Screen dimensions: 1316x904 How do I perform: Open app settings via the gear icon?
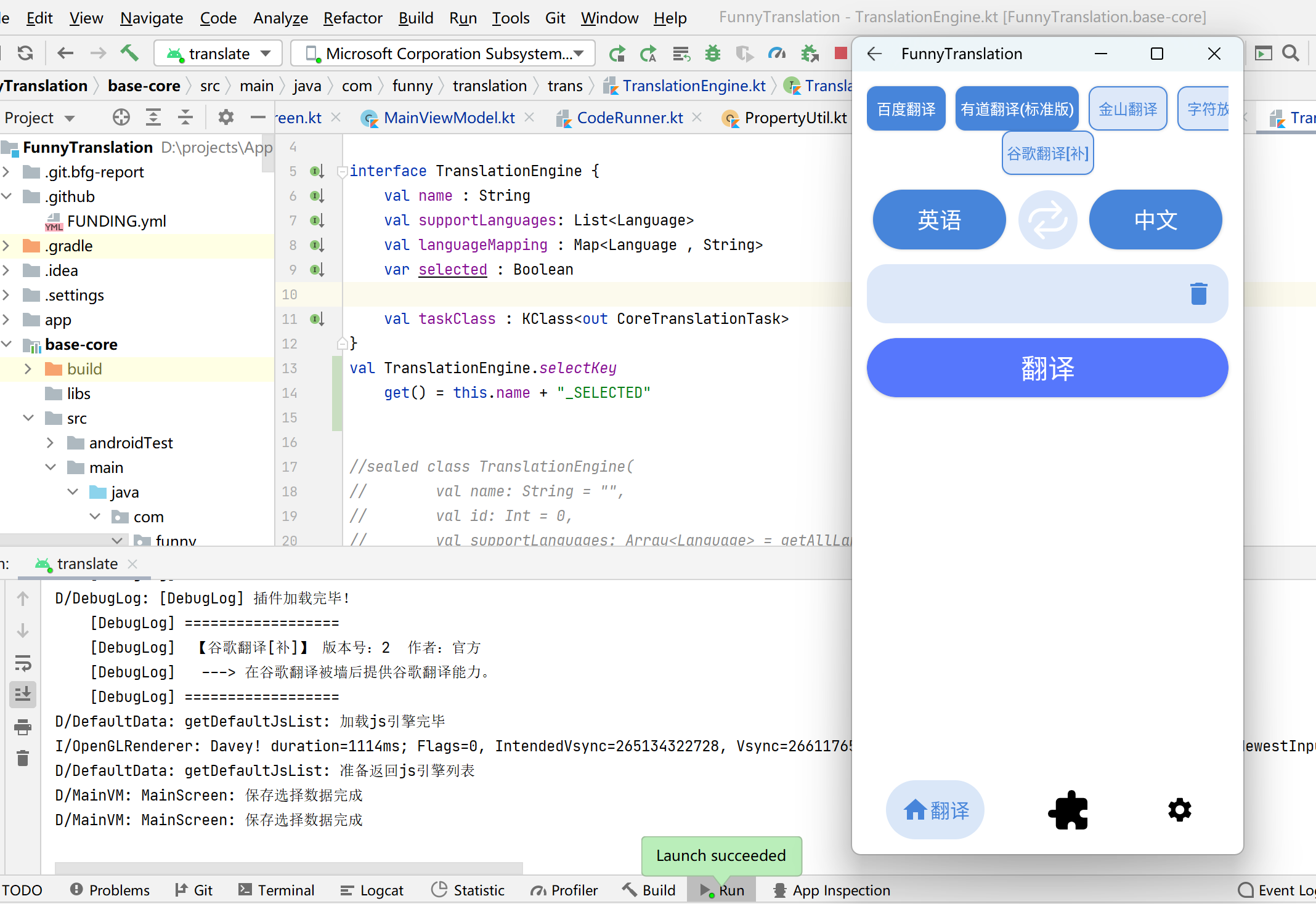[1179, 810]
